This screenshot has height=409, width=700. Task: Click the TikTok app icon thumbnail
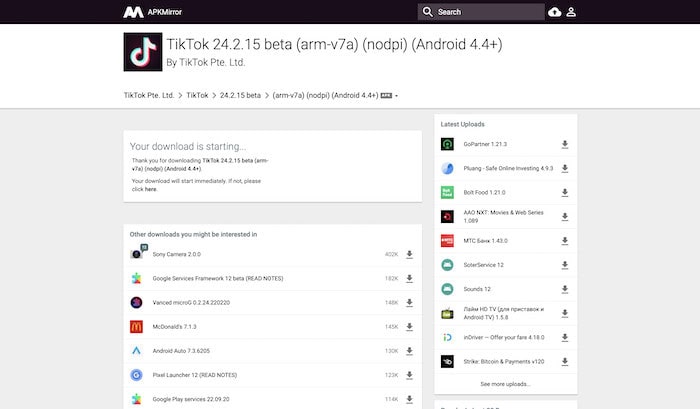[143, 52]
